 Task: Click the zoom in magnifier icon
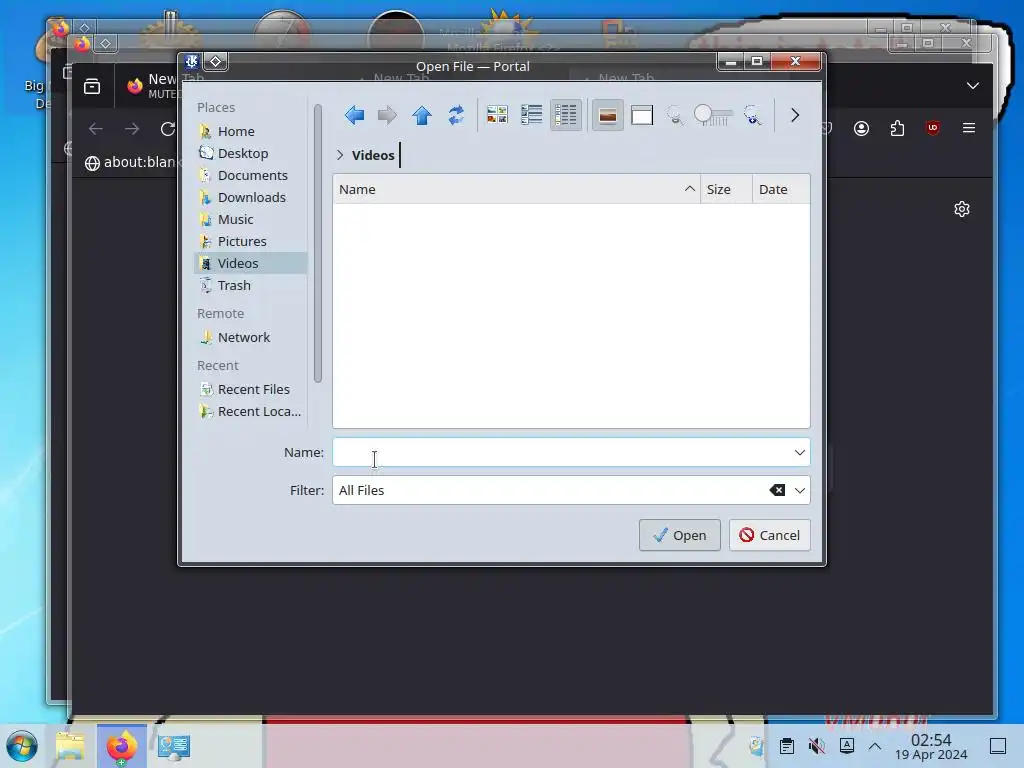click(x=752, y=116)
